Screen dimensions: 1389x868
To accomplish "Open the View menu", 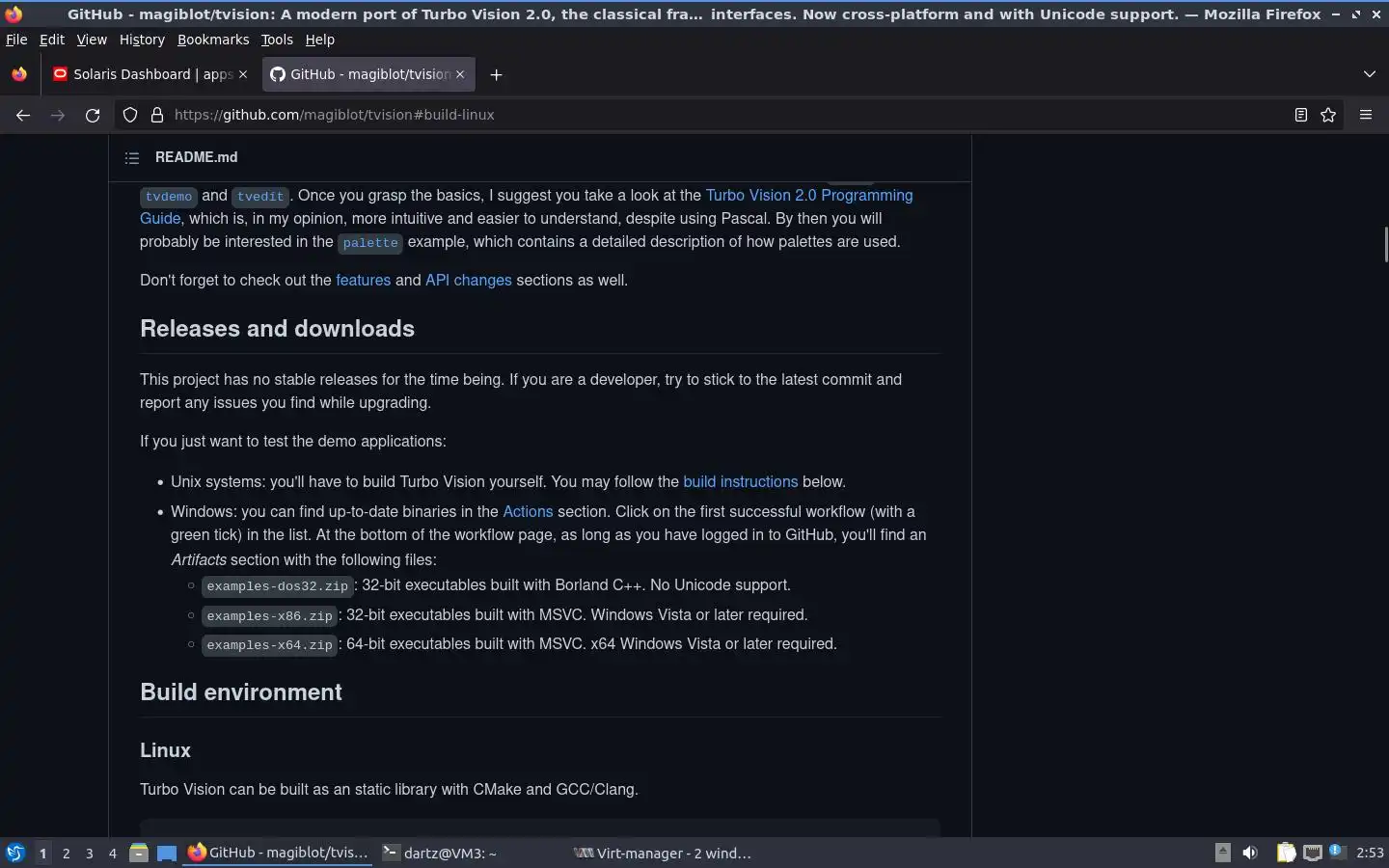I will [92, 40].
